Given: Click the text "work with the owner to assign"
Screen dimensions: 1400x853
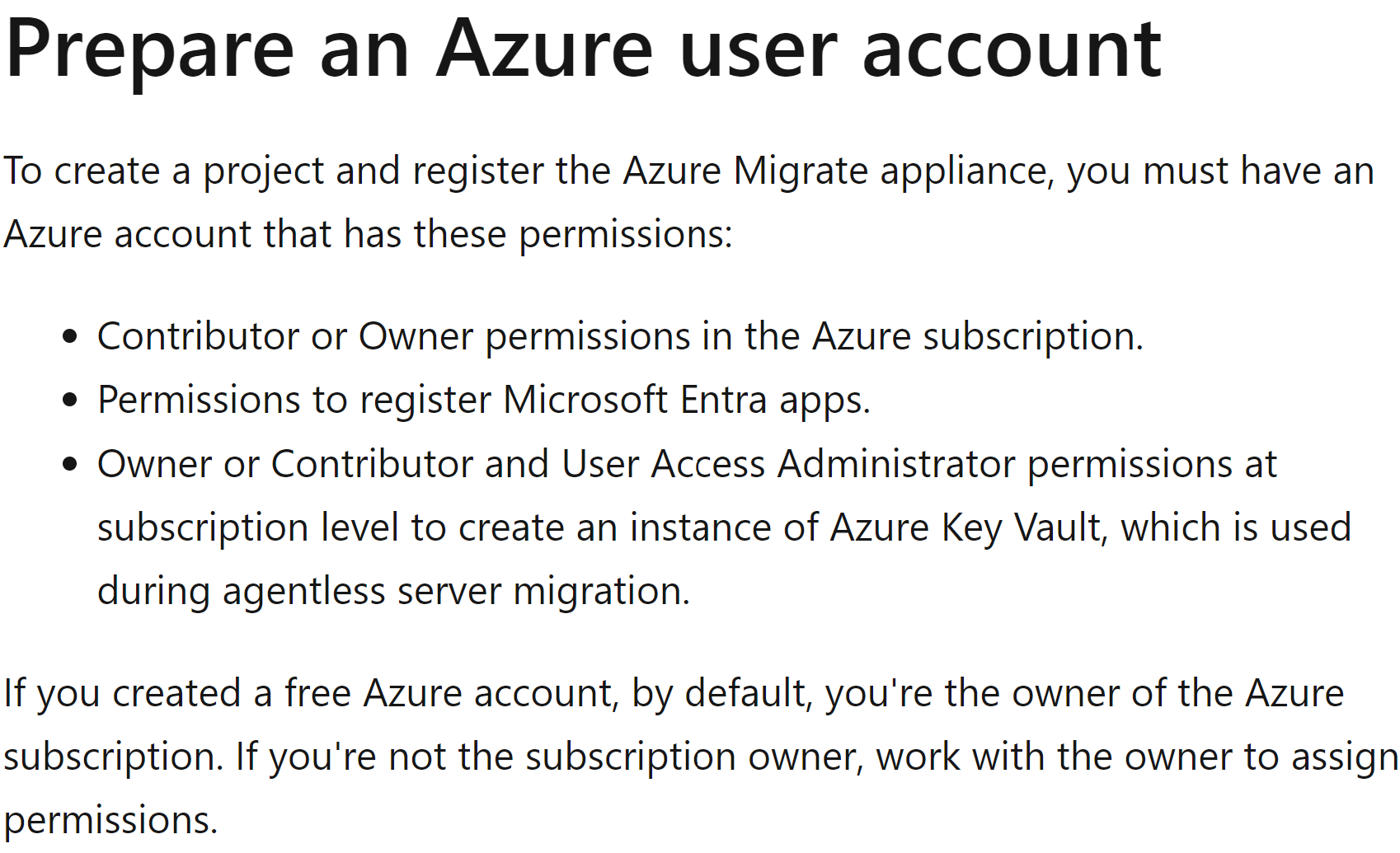Looking at the screenshot, I should 1137,757.
